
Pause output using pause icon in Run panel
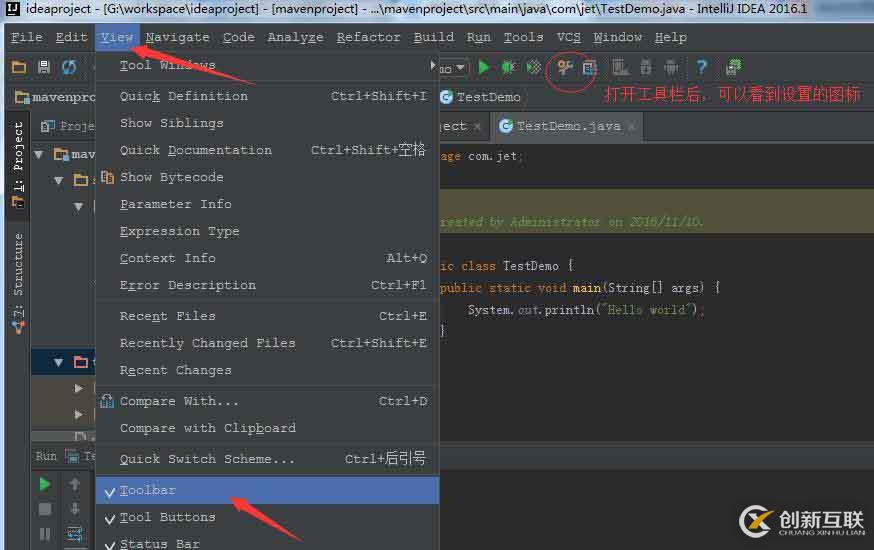point(45,534)
